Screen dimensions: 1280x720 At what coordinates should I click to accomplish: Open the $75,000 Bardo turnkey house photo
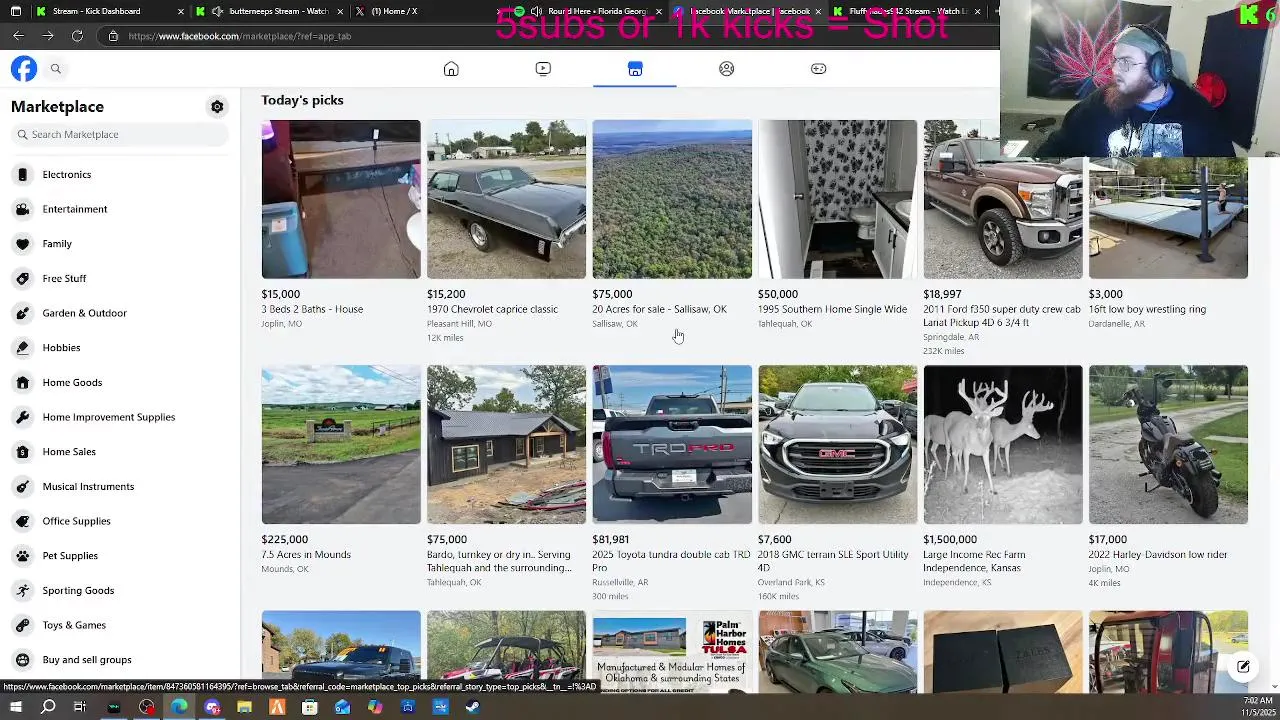click(x=506, y=445)
